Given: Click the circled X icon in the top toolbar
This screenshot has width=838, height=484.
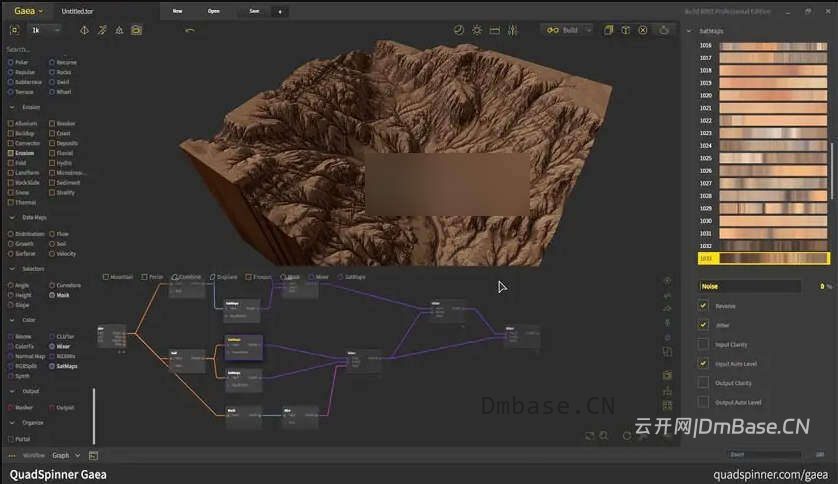Looking at the screenshot, I should [643, 30].
